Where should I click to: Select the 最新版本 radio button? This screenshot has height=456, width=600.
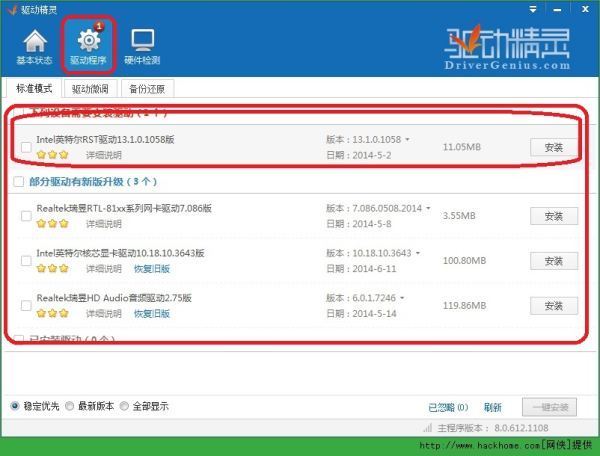[69, 406]
